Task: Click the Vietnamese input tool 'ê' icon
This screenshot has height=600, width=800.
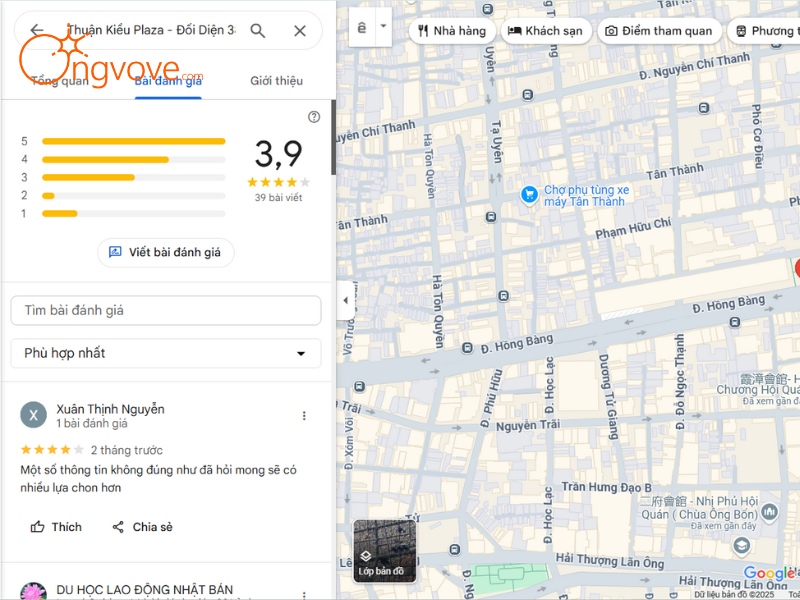Action: [362, 28]
